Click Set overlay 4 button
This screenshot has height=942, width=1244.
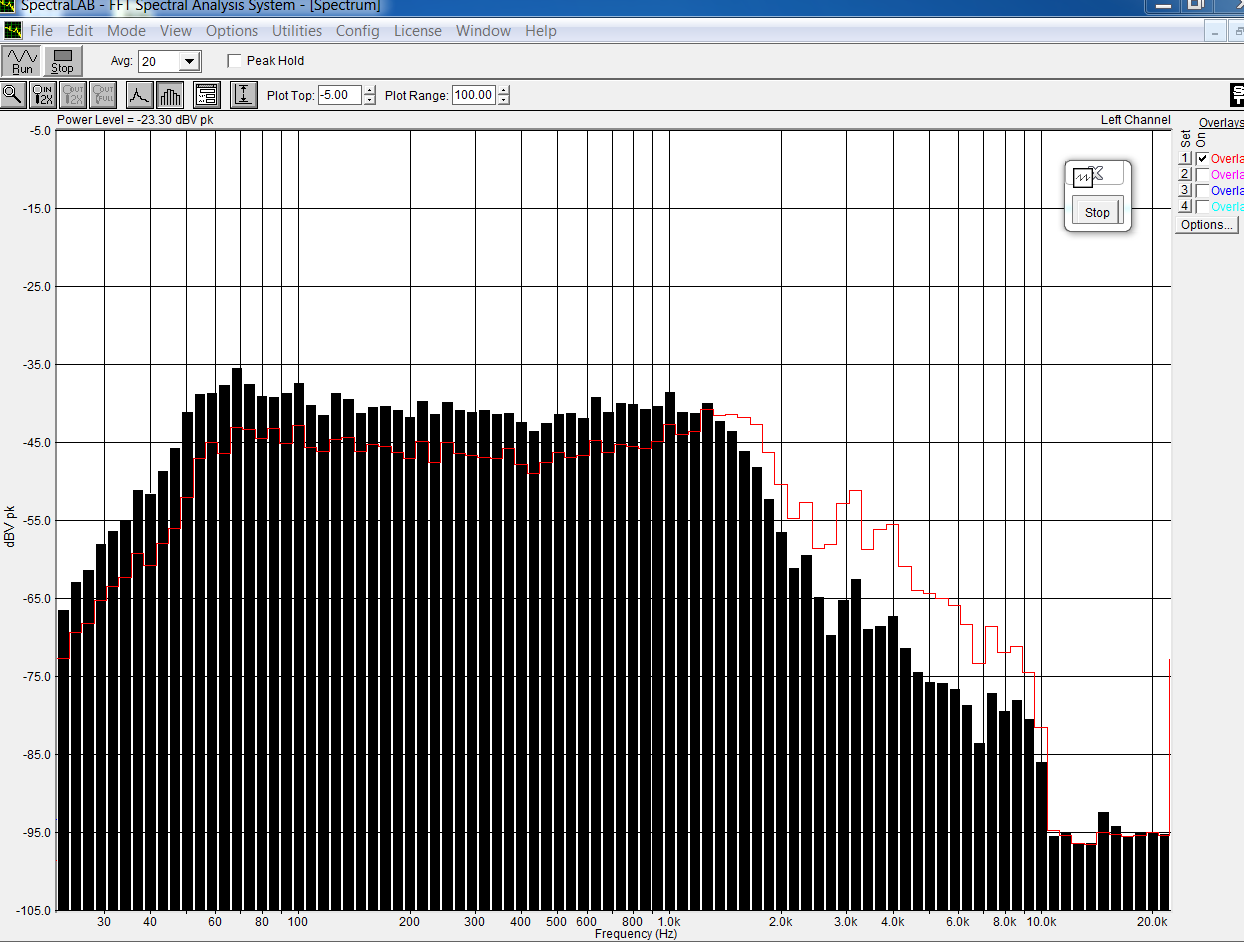coord(1185,207)
